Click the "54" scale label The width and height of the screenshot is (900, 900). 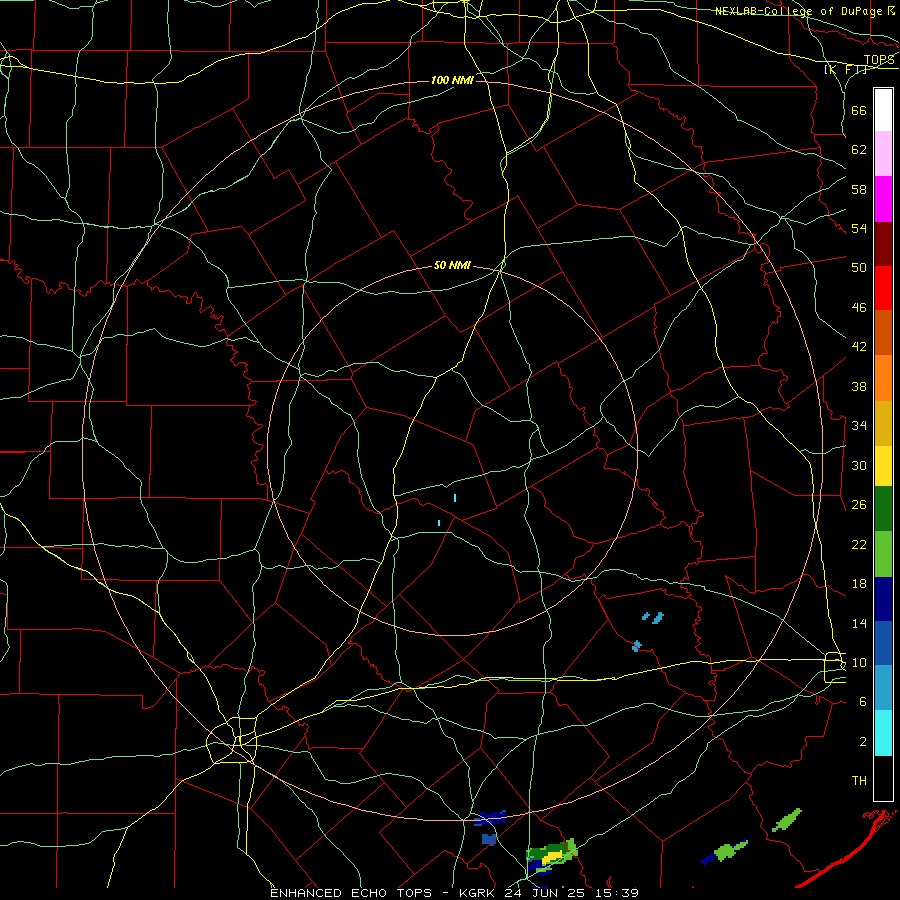click(859, 228)
